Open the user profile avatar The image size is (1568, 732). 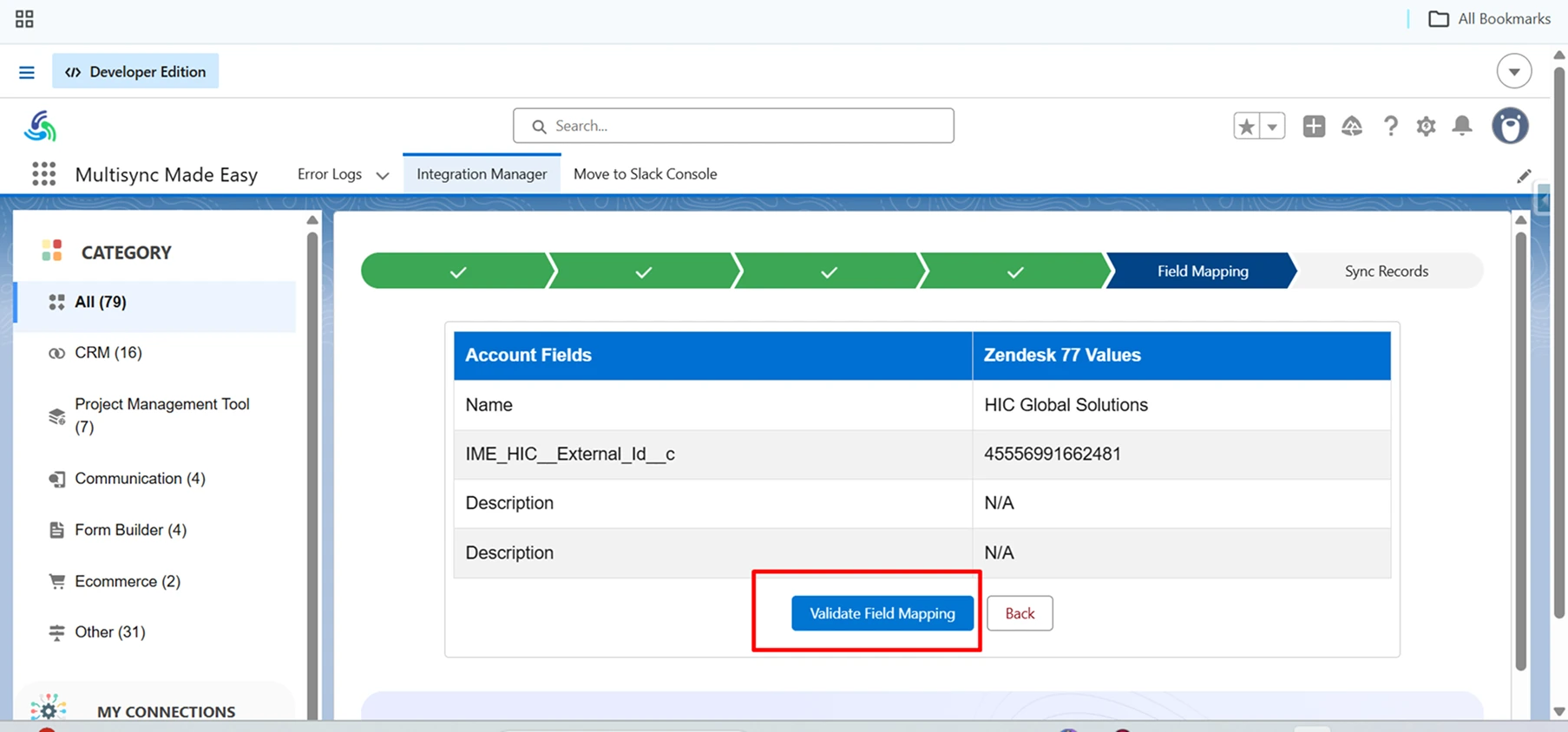[x=1510, y=126]
